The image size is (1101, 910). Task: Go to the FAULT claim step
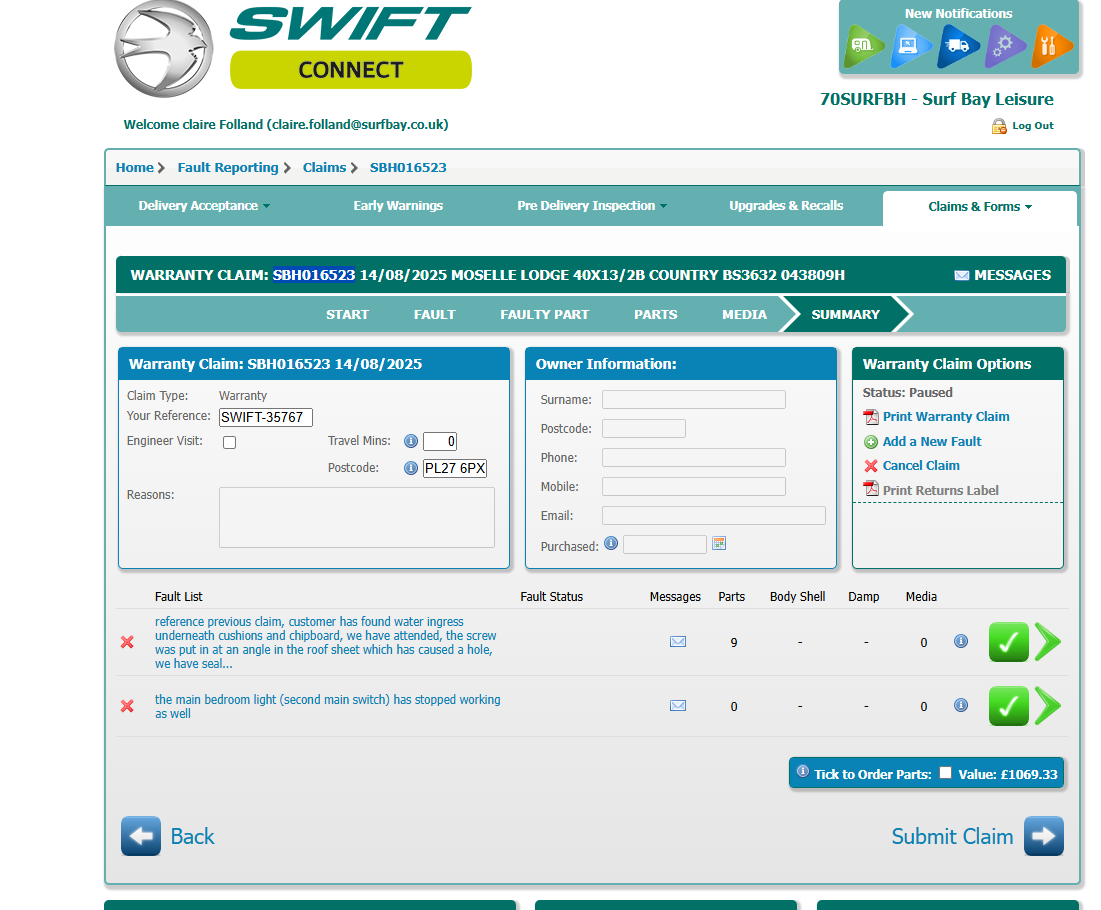(x=435, y=315)
